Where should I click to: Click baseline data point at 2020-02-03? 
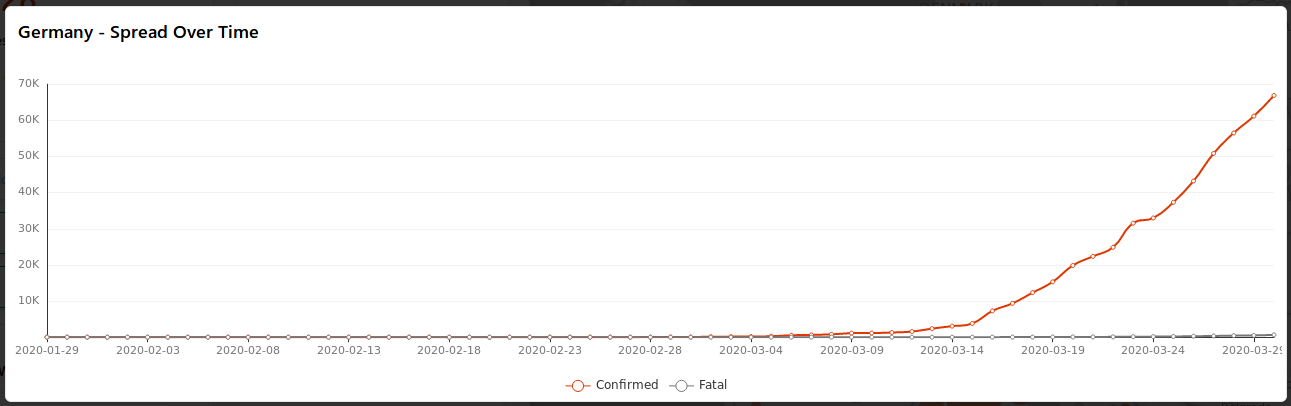coord(147,337)
